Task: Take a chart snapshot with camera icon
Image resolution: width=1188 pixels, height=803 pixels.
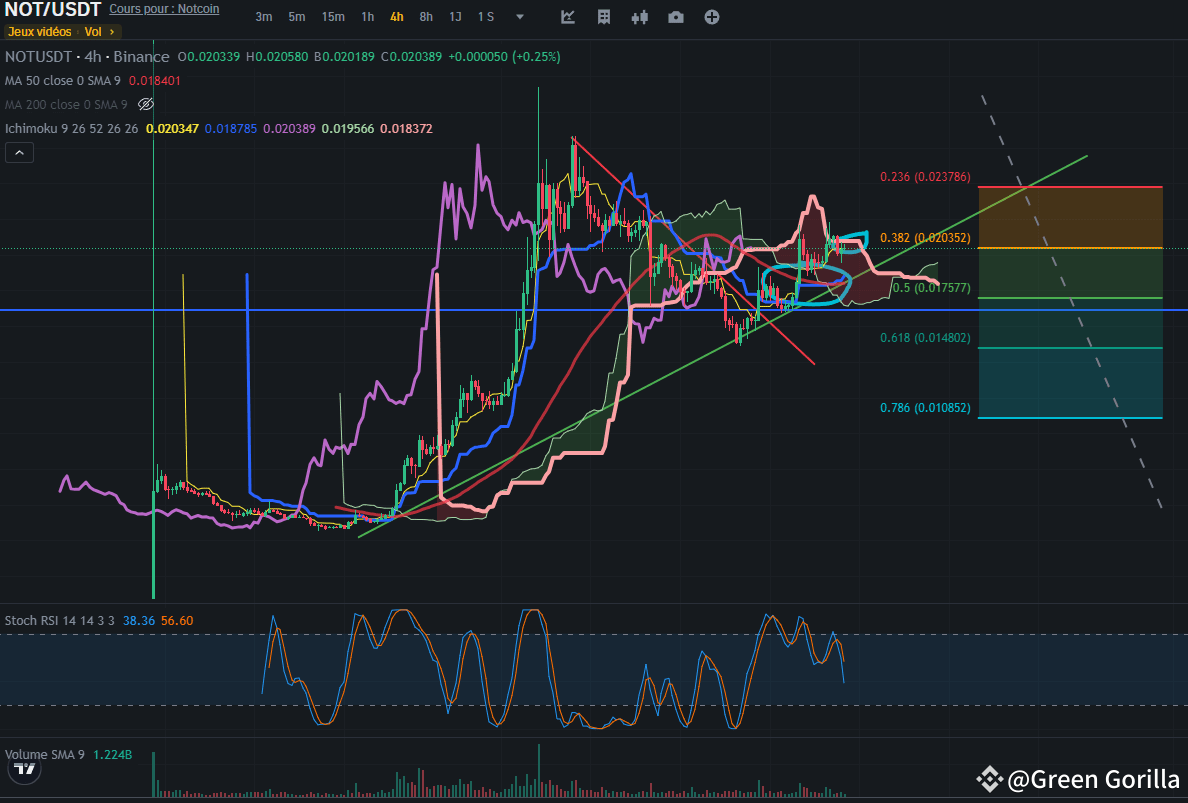Action: [x=676, y=17]
